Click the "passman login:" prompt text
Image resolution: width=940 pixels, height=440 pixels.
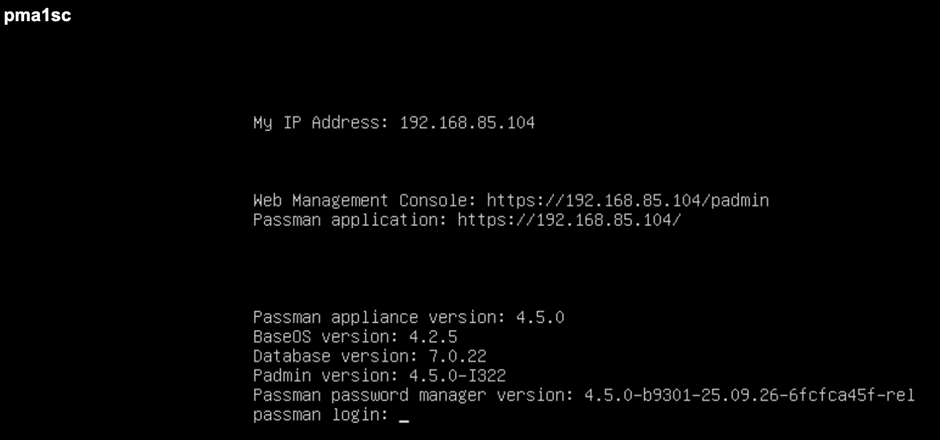coord(320,414)
